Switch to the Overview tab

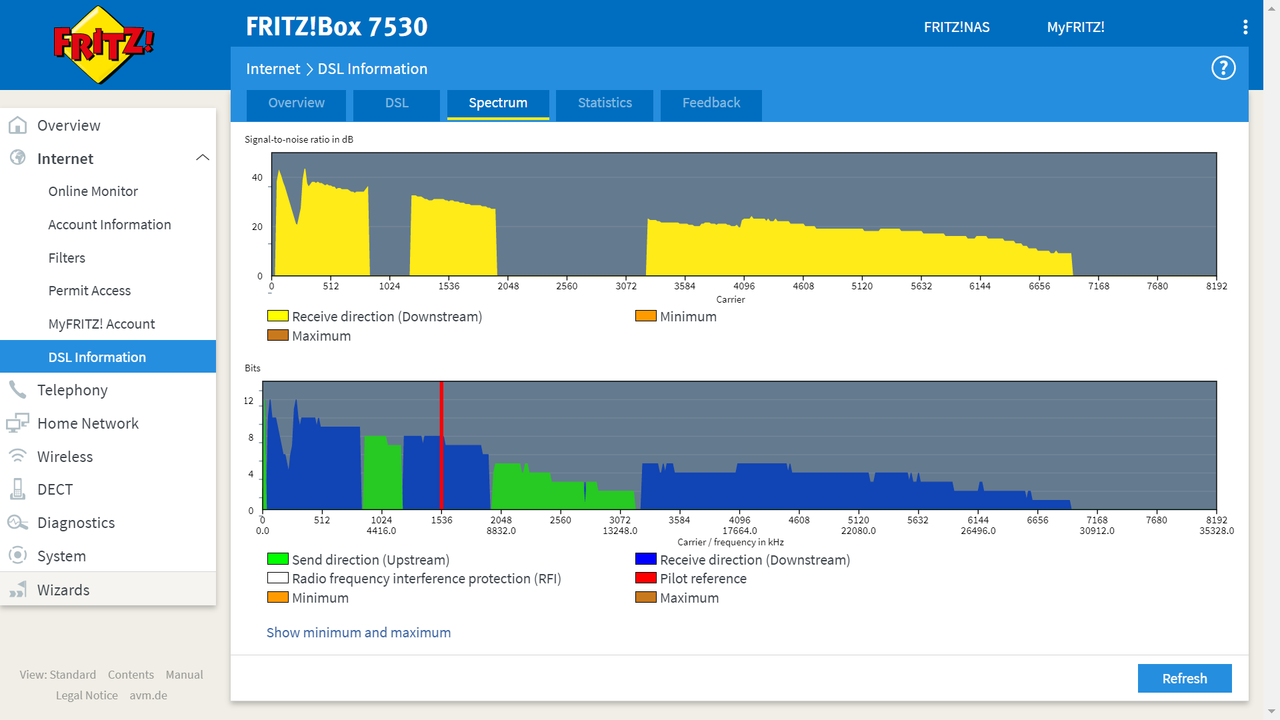[296, 103]
